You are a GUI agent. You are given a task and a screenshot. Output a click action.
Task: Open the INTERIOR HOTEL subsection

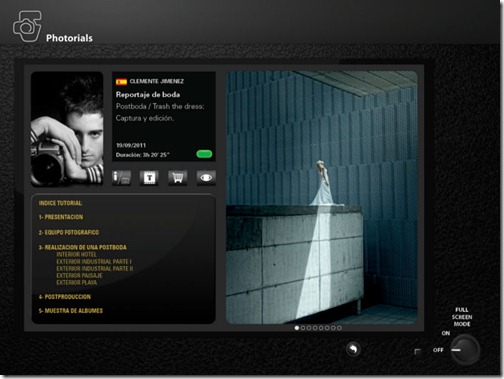click(x=76, y=254)
